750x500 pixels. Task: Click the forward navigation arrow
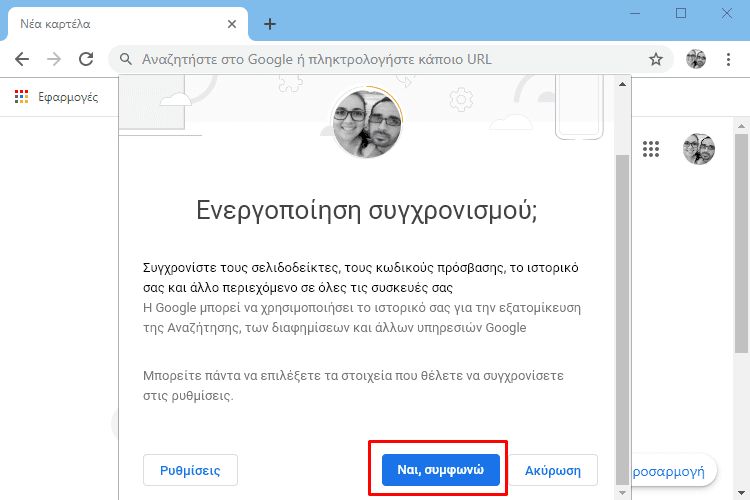[54, 59]
